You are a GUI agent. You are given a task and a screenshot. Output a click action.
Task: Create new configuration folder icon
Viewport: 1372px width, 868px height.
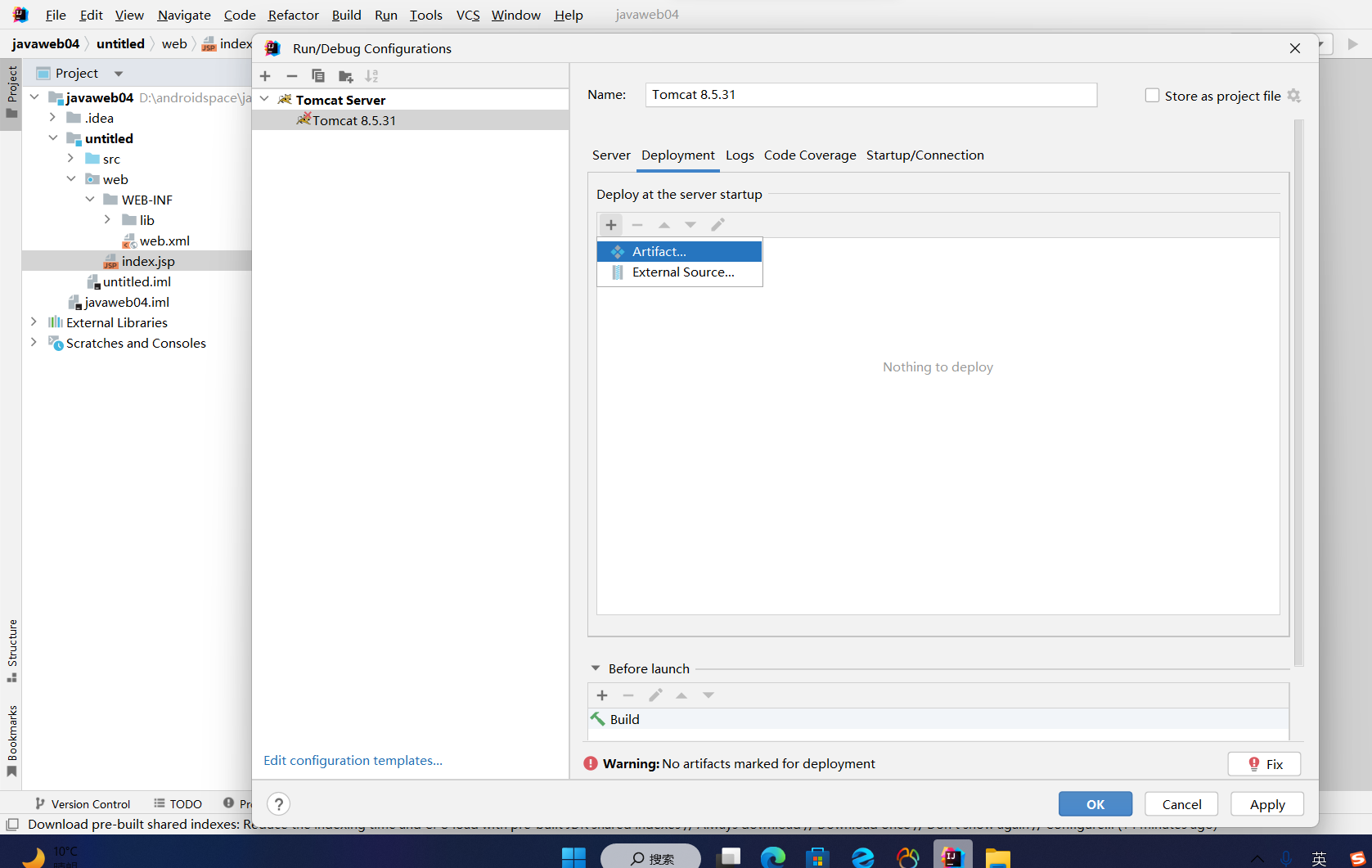[x=346, y=76]
